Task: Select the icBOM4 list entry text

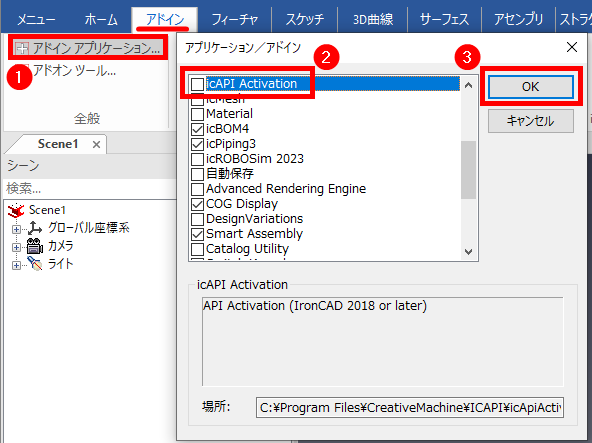Action: click(227, 129)
